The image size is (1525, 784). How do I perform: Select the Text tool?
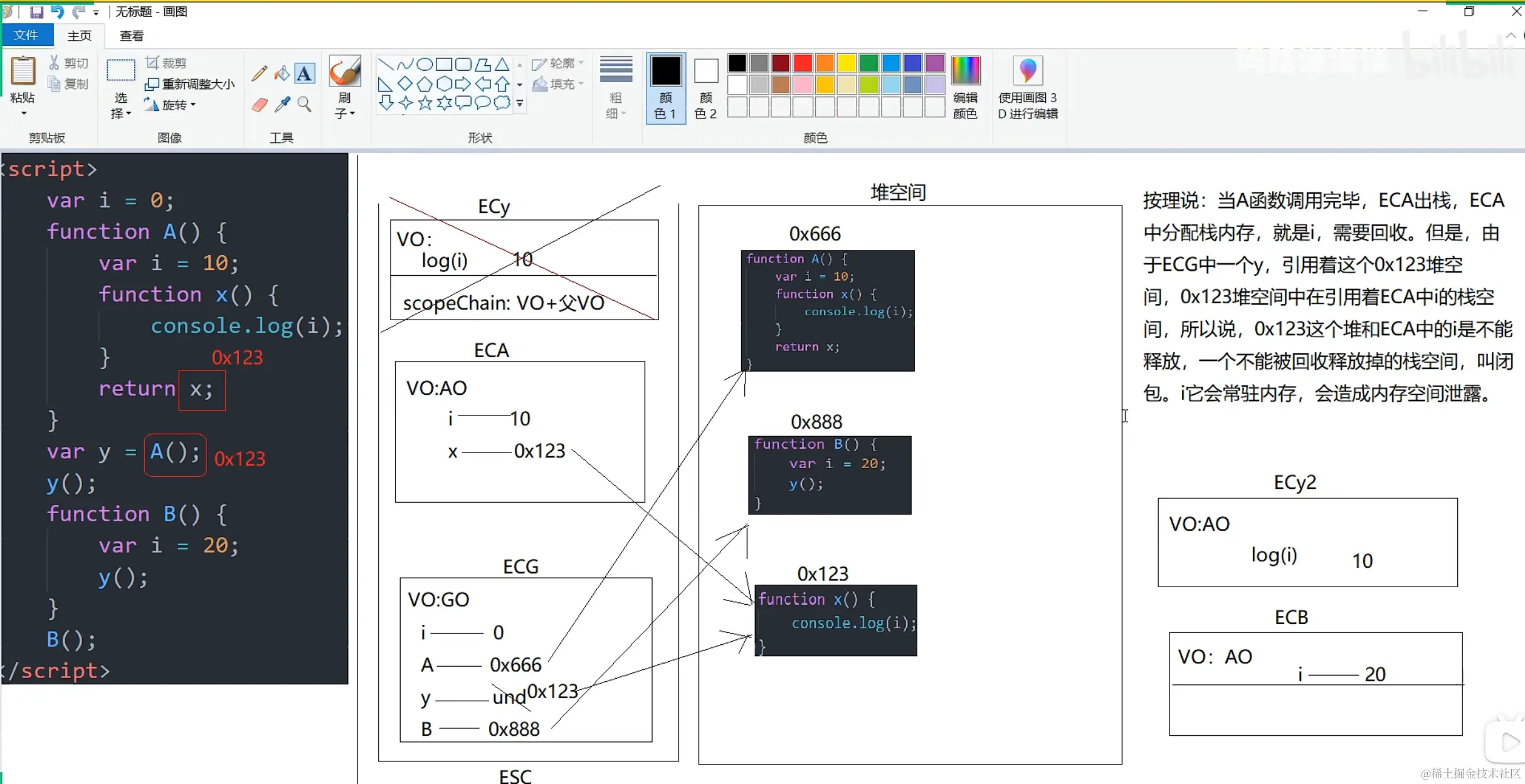(x=305, y=73)
